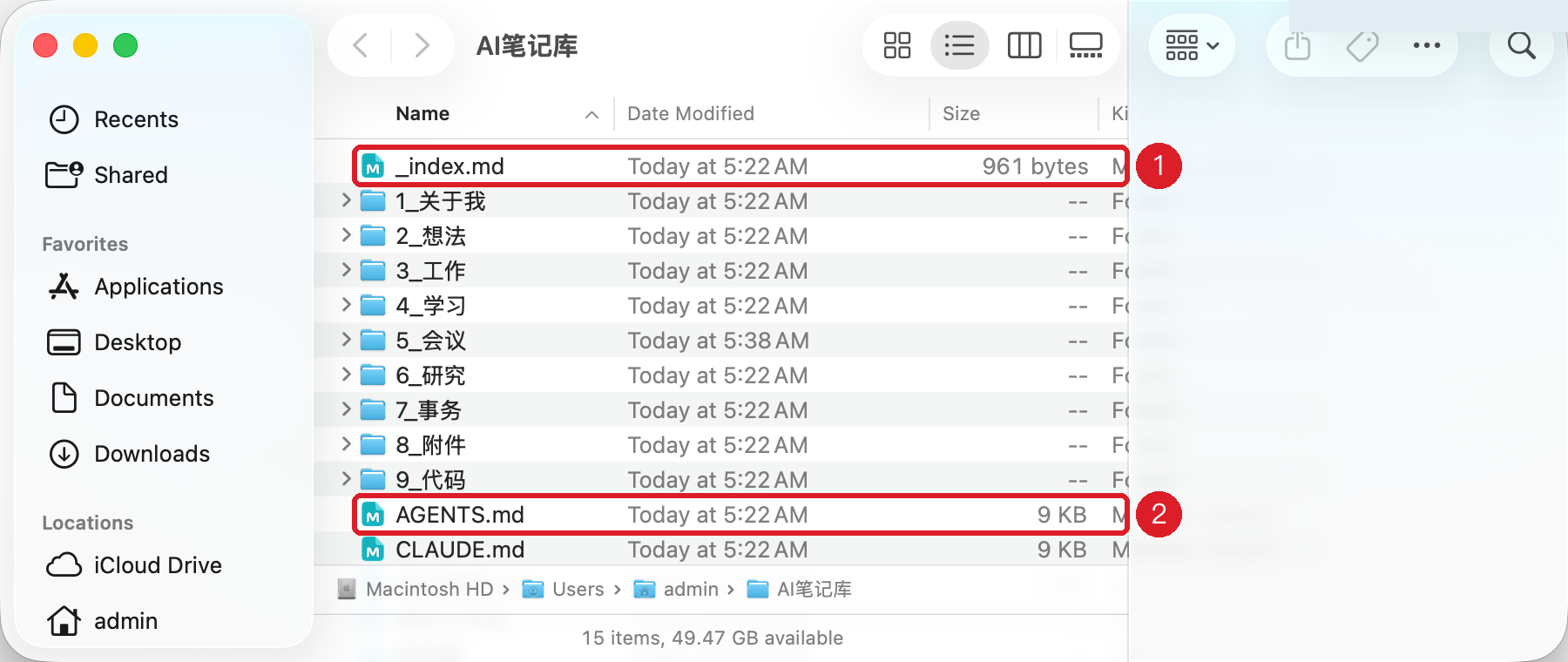Sort by the Name column header
Image resolution: width=1568 pixels, height=662 pixels.
pyautogui.click(x=422, y=113)
